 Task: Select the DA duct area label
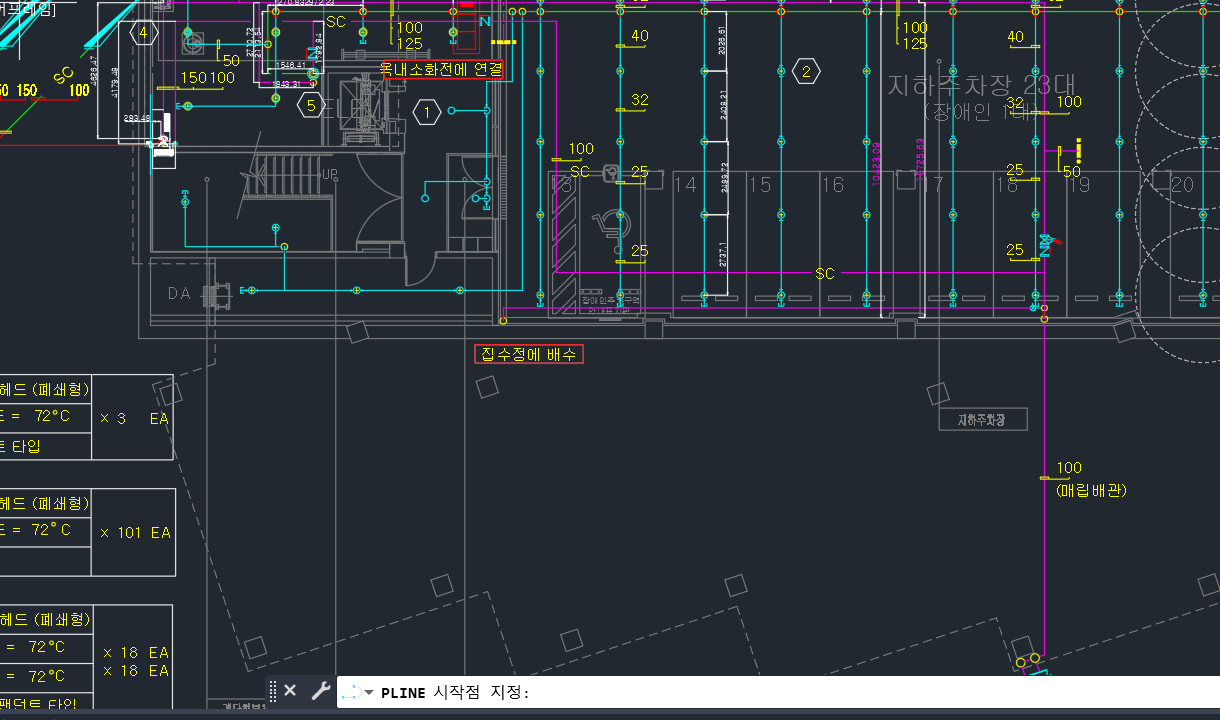(x=179, y=293)
